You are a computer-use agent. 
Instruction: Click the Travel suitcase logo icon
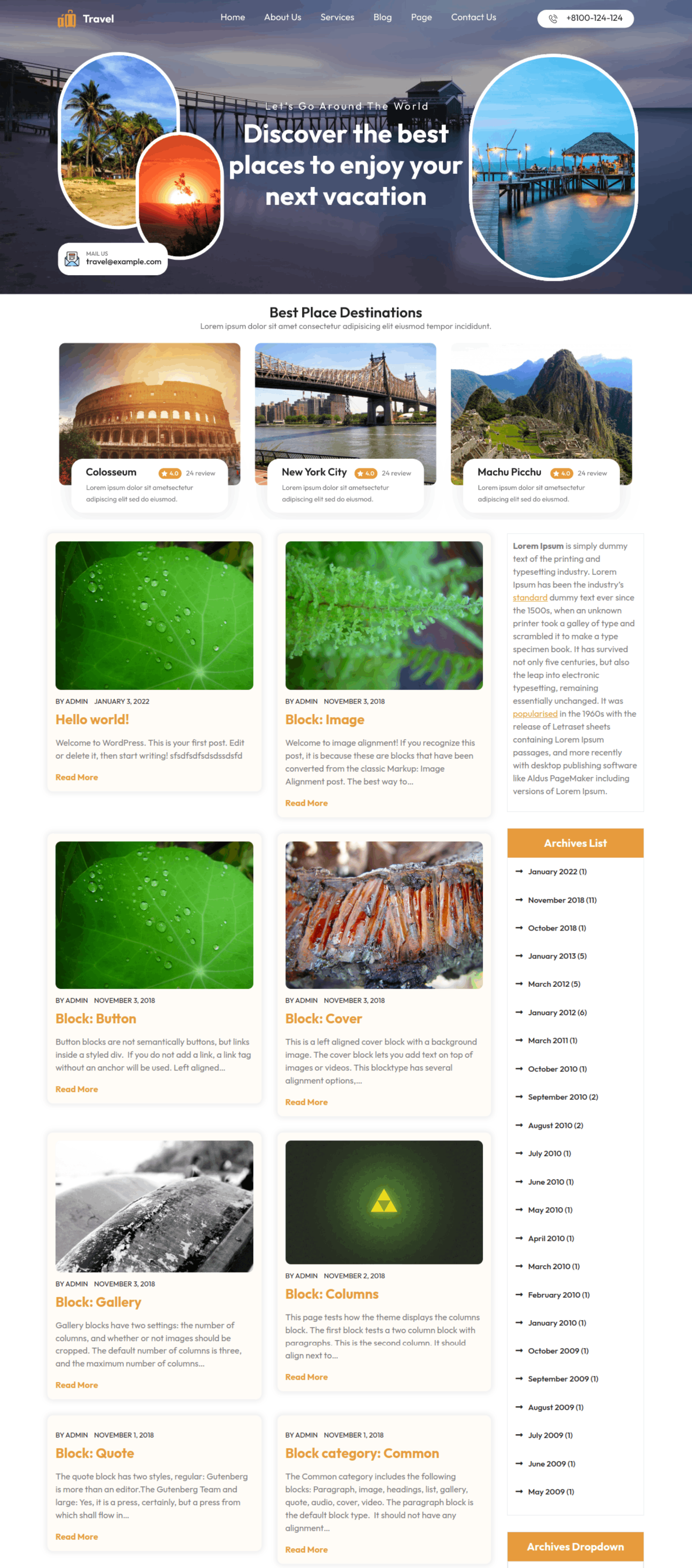point(67,19)
